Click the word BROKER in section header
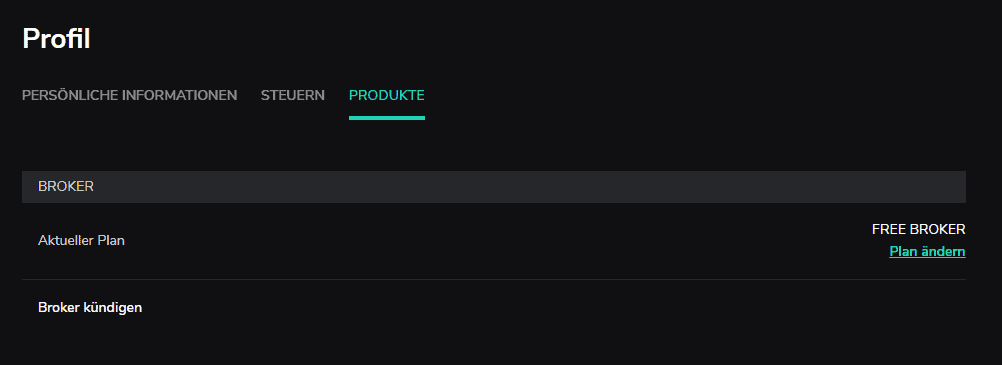Viewport: 1002px width, 365px height. coord(66,187)
